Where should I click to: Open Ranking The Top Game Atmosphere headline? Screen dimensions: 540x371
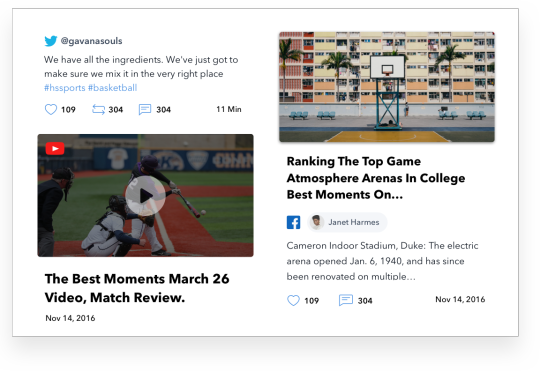[x=376, y=178]
